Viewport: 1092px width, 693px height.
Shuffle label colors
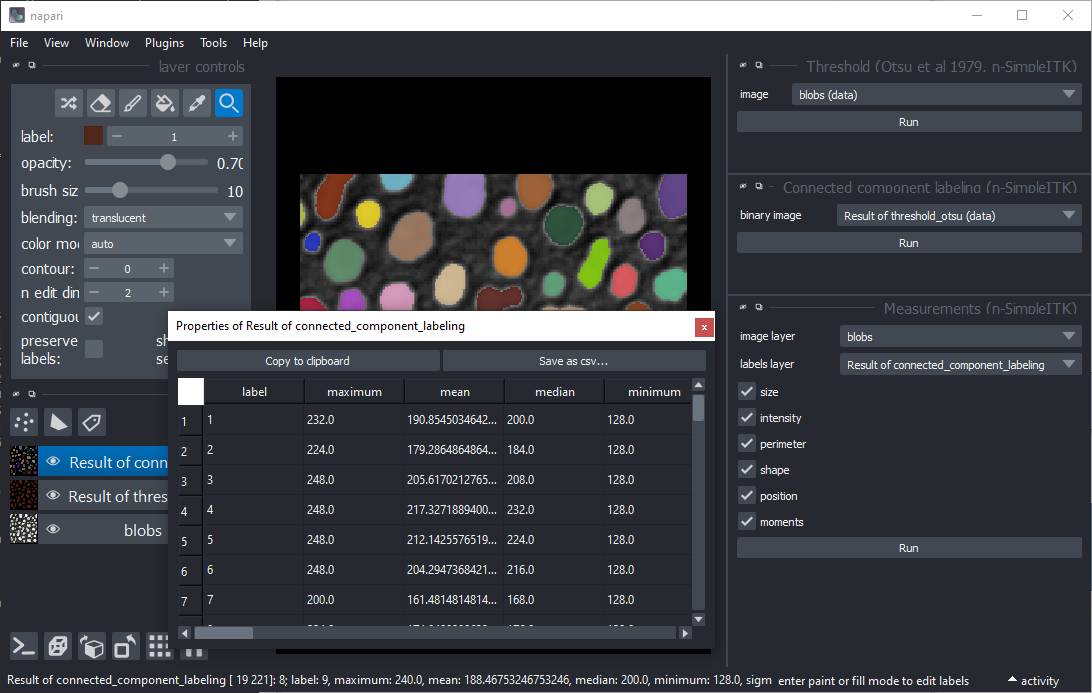68,103
